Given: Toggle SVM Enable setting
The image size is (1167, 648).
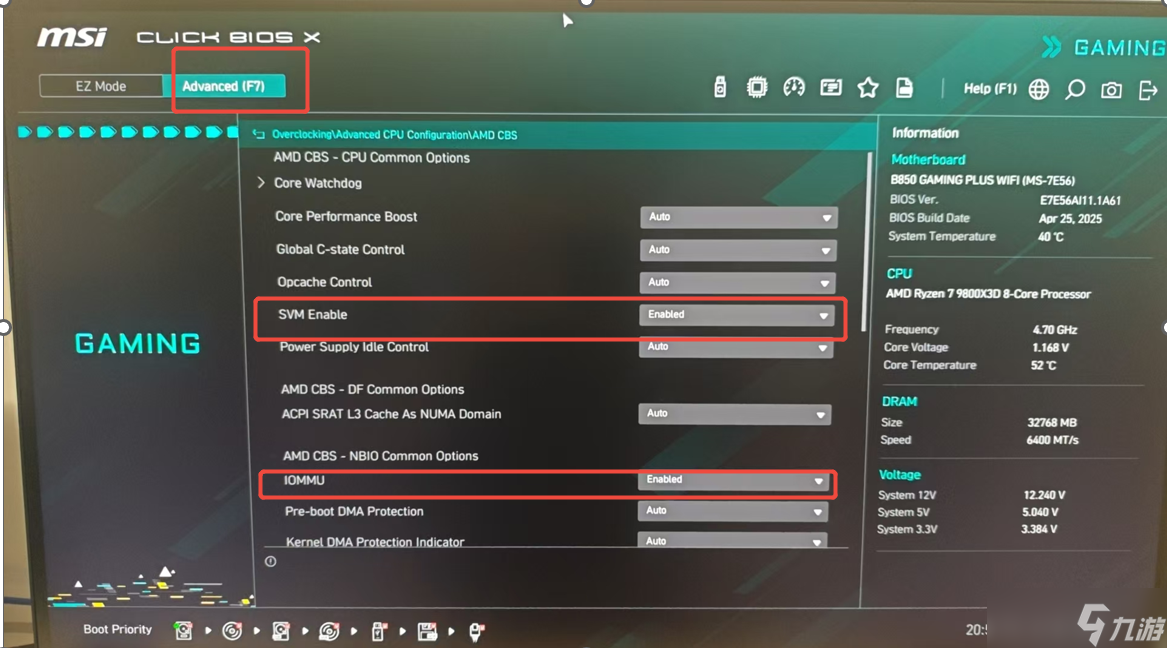Looking at the screenshot, I should (x=738, y=314).
